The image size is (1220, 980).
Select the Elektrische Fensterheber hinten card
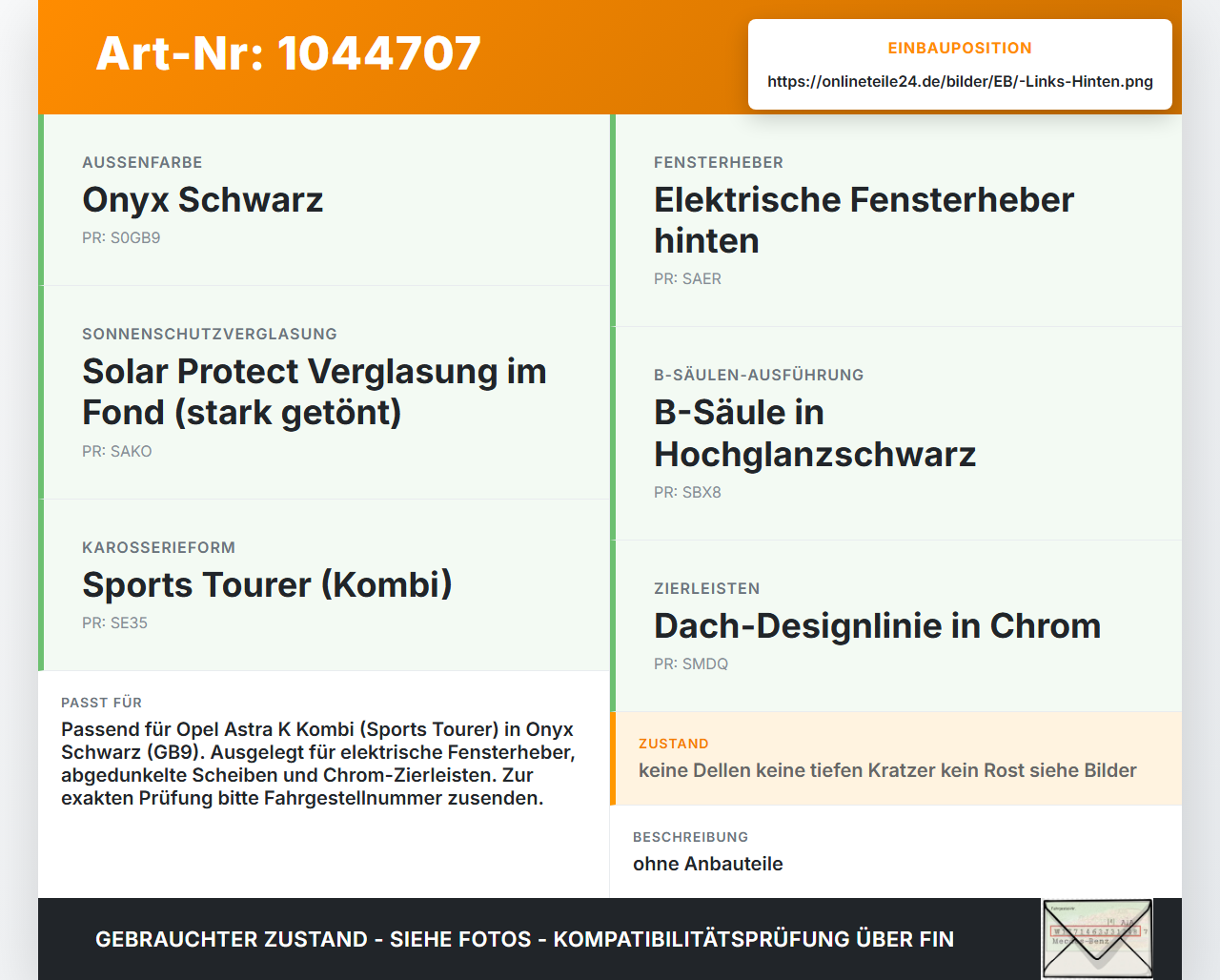pyautogui.click(x=896, y=220)
